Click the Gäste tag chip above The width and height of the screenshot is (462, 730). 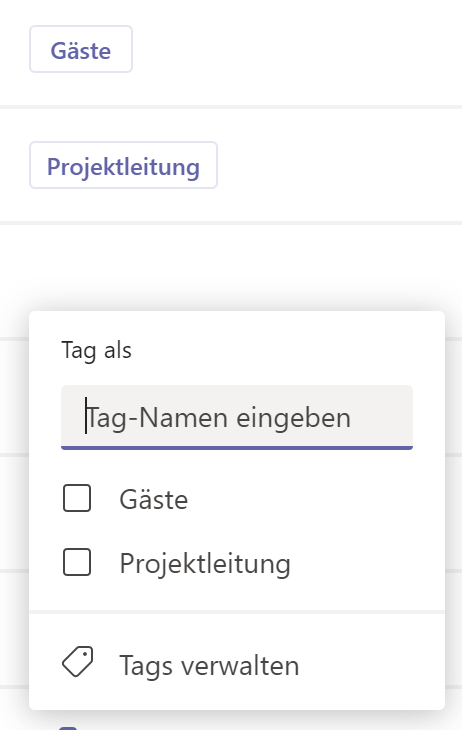(x=81, y=49)
